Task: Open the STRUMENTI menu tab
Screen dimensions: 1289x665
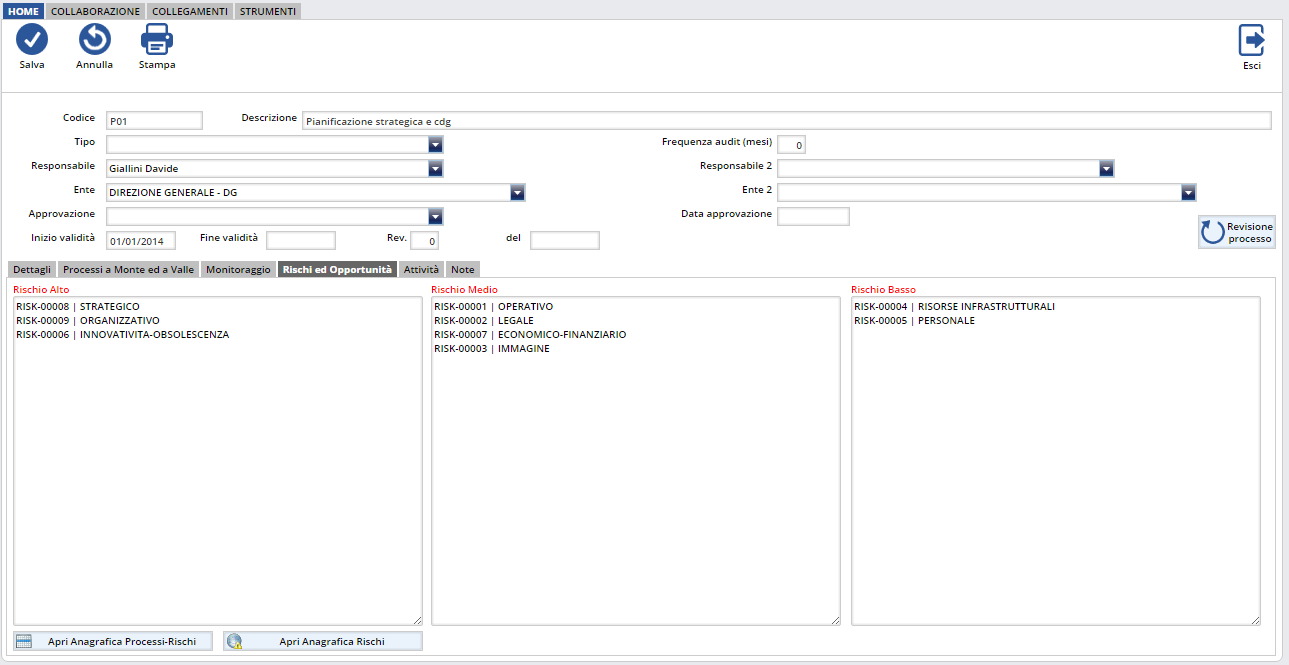Action: coord(268,11)
